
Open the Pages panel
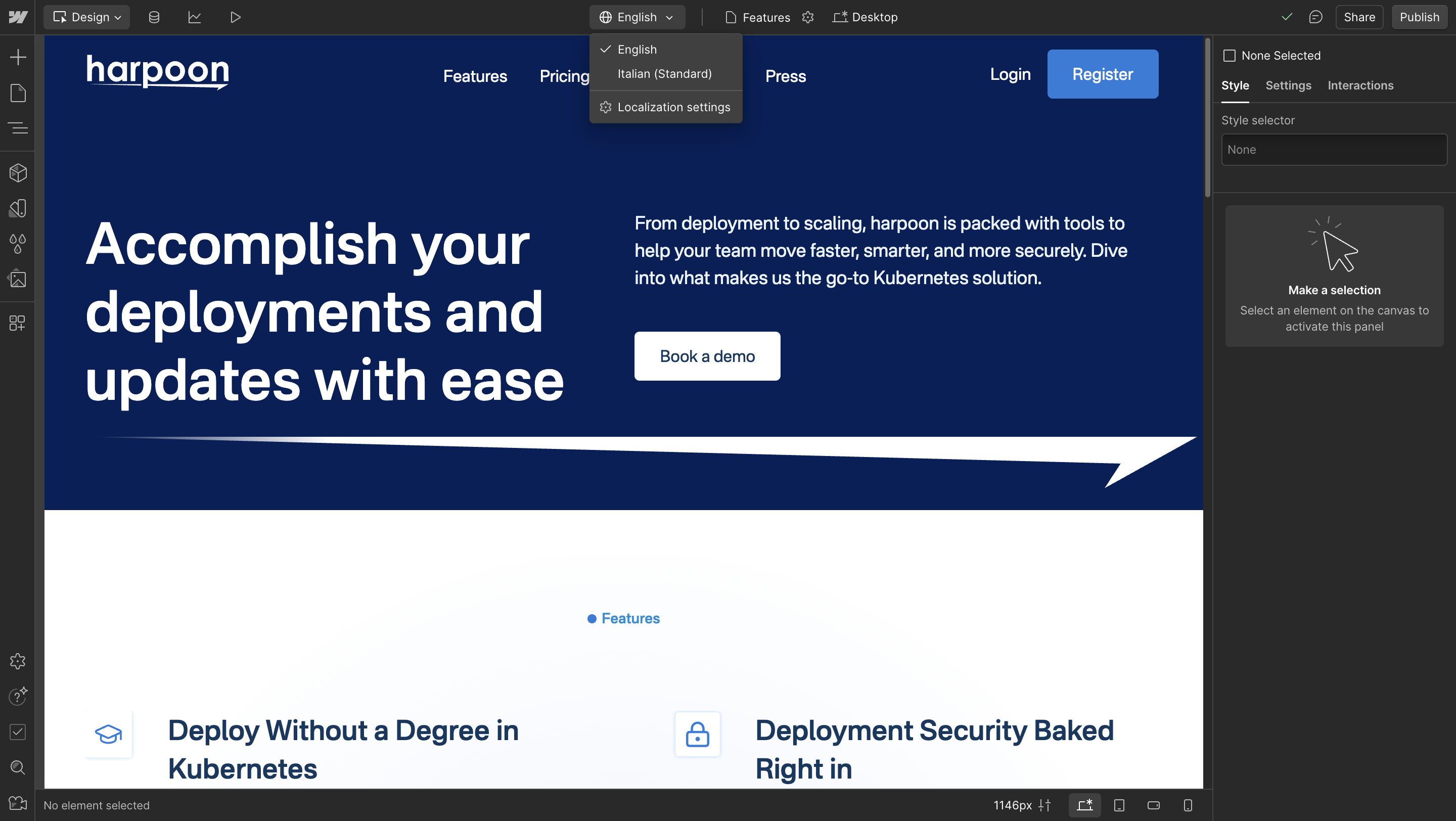18,93
